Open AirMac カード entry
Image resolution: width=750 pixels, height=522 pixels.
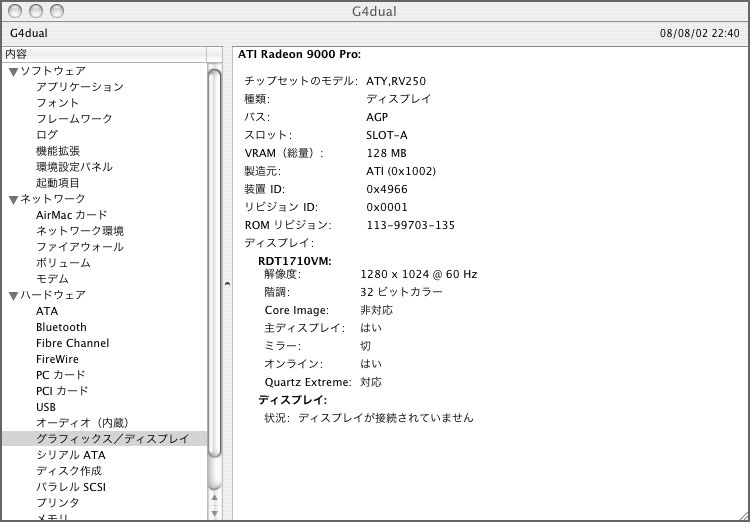(x=72, y=215)
